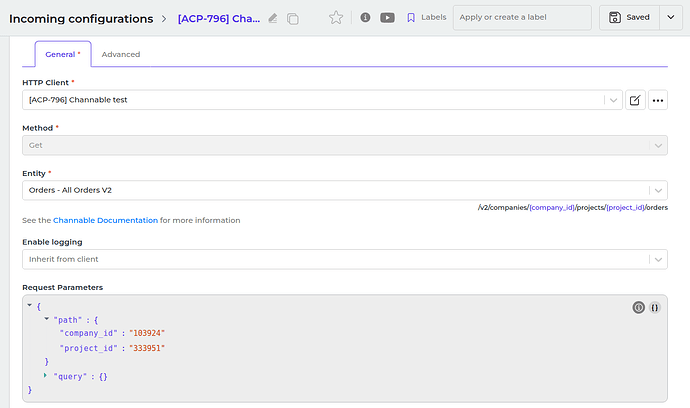This screenshot has width=690, height=408.
Task: Click the pencil icon to rename configuration
Action: [x=273, y=18]
